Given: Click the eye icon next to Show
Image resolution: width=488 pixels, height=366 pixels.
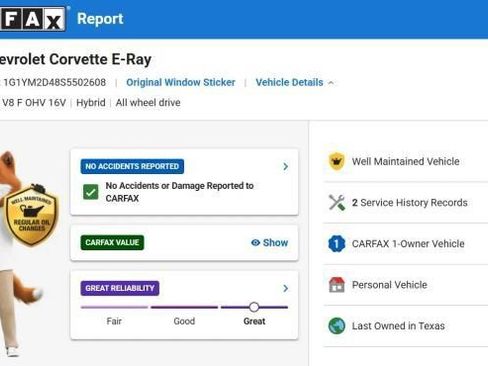Looking at the screenshot, I should pos(255,243).
